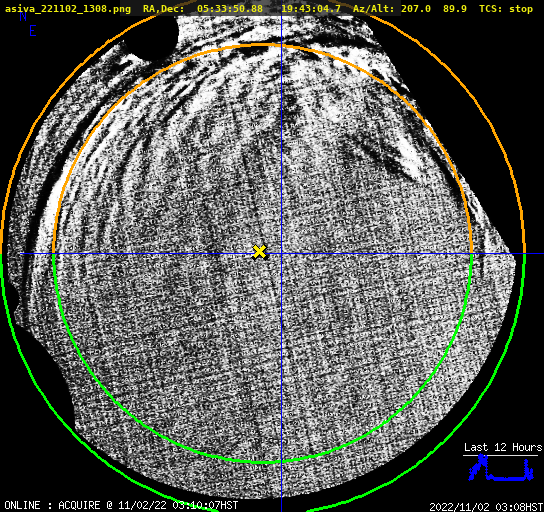The image size is (544, 512).
Task: Click the filename asiva_221102_1308.png label
Action: click(x=68, y=9)
